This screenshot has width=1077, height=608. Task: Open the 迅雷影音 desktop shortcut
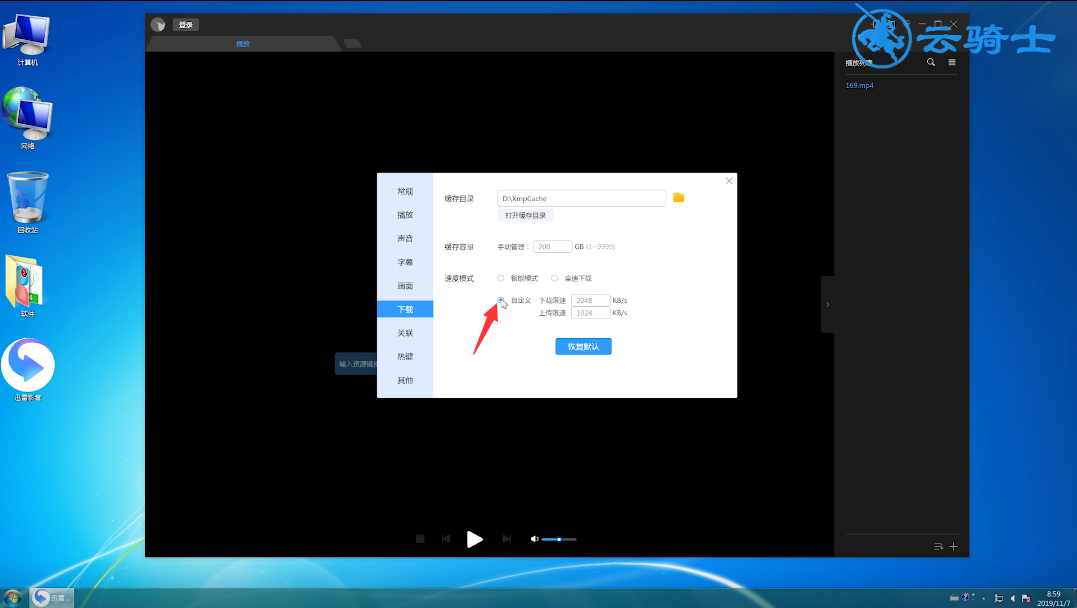(x=27, y=370)
